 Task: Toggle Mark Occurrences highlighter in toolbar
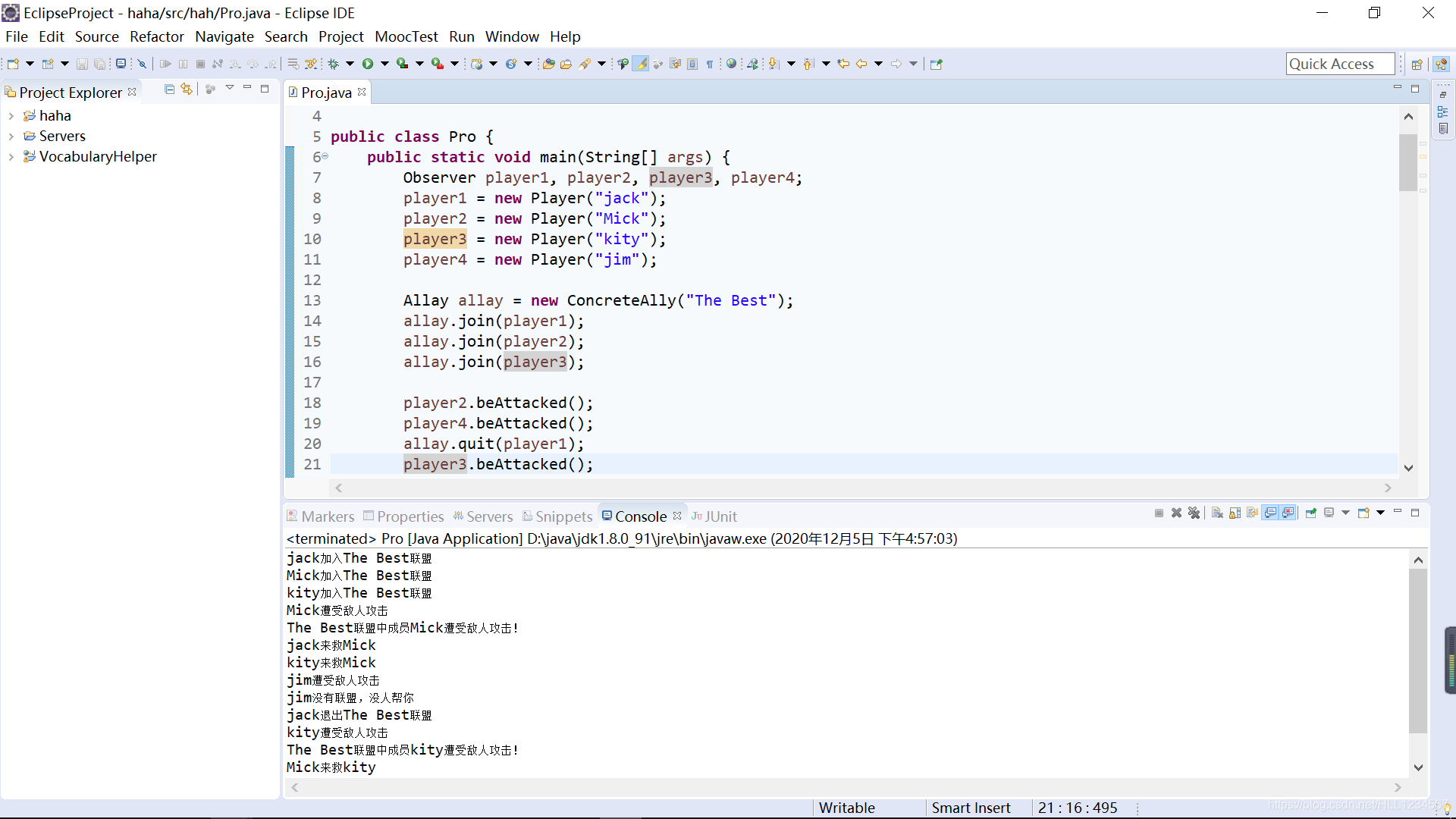pos(641,64)
